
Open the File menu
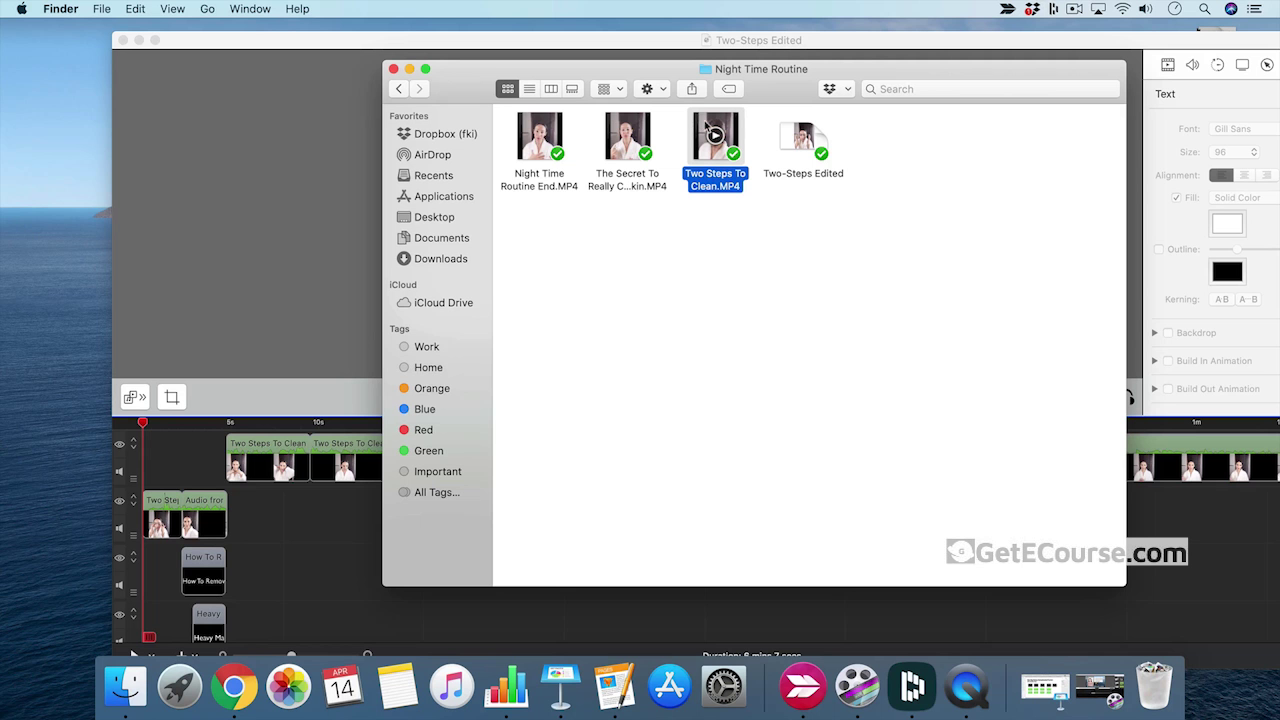pos(102,9)
